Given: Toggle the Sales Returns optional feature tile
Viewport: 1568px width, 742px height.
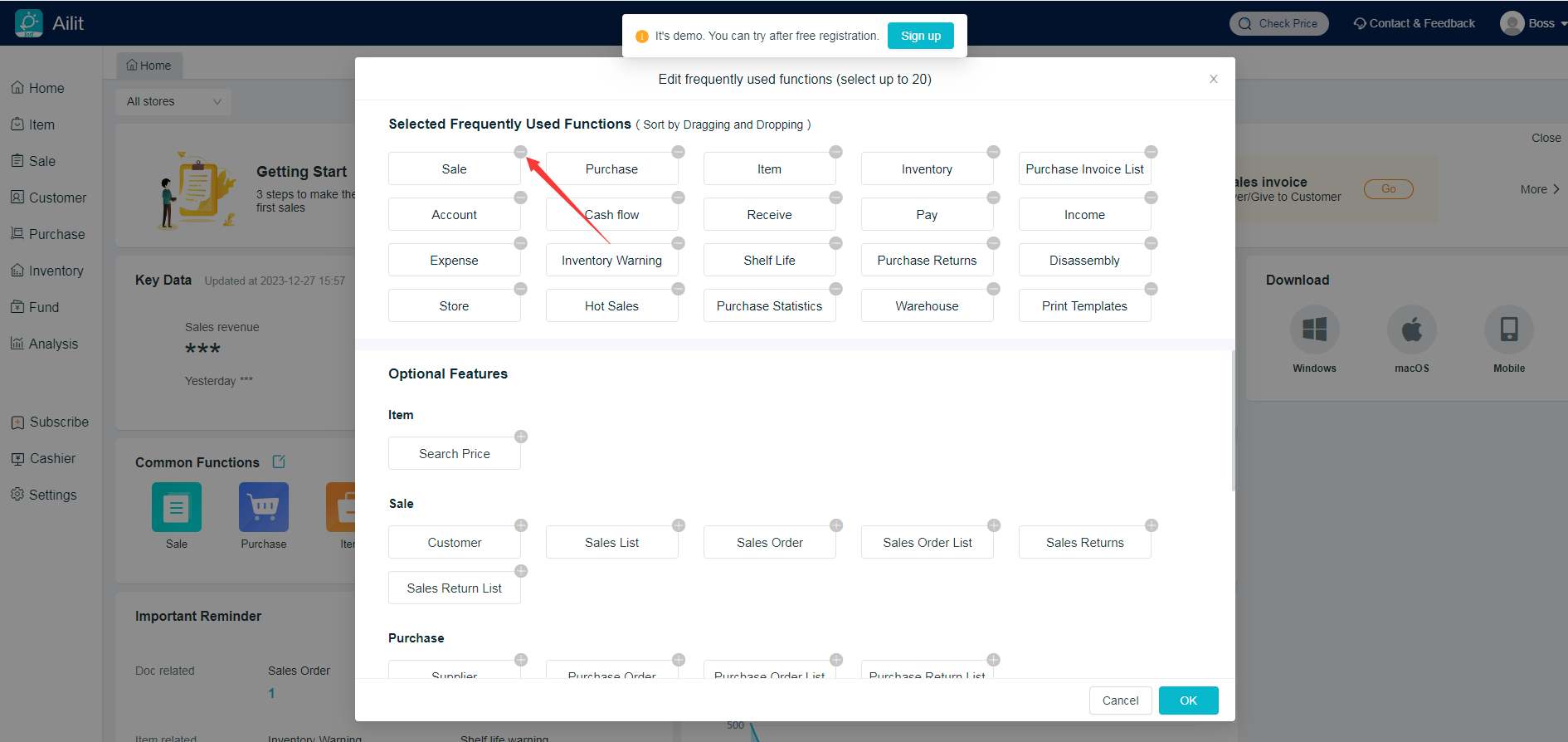Looking at the screenshot, I should point(1084,543).
